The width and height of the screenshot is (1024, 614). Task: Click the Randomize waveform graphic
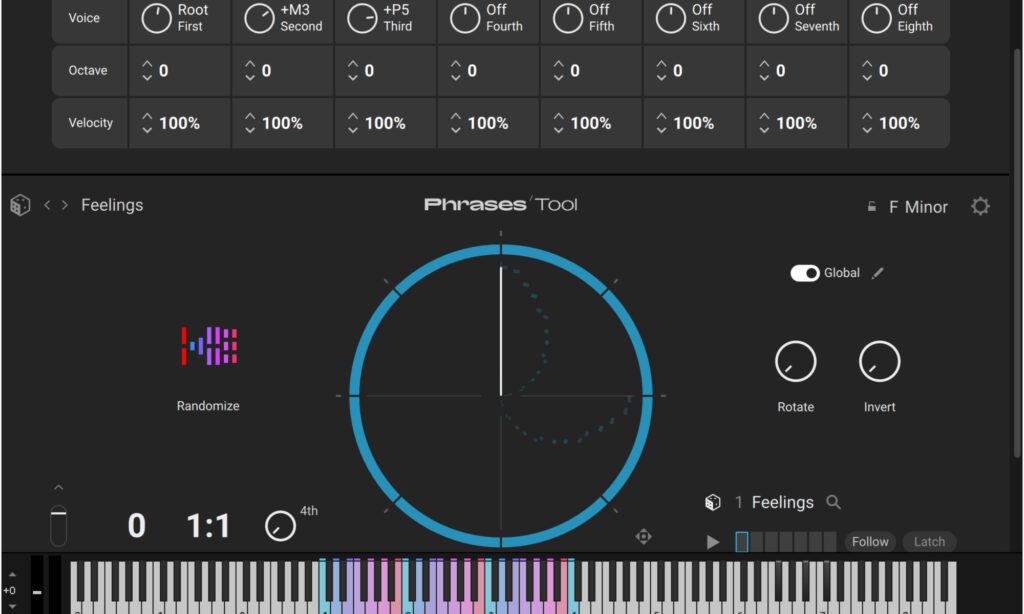(208, 344)
